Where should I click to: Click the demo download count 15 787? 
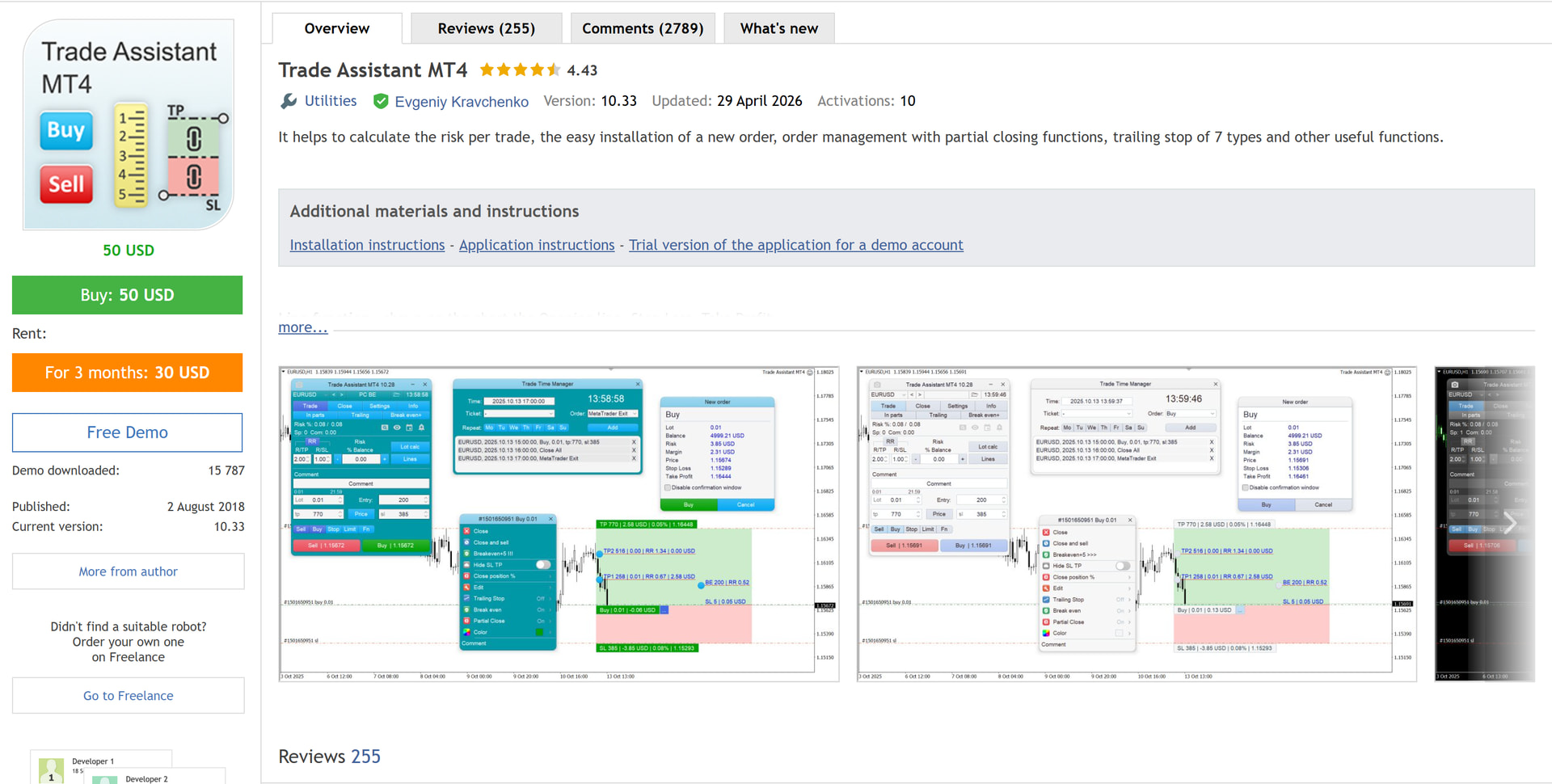tap(226, 470)
